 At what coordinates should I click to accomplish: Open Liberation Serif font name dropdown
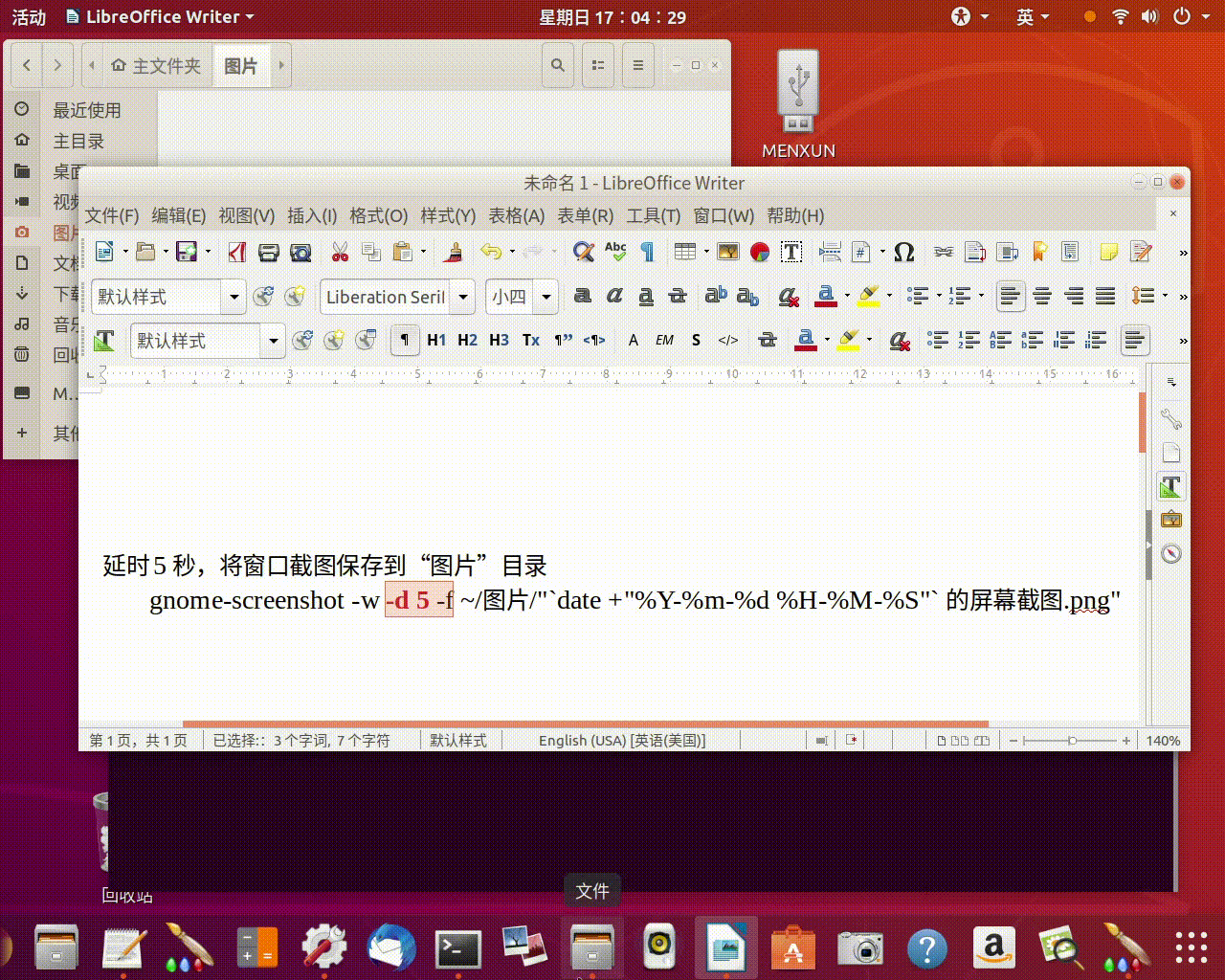(x=463, y=297)
